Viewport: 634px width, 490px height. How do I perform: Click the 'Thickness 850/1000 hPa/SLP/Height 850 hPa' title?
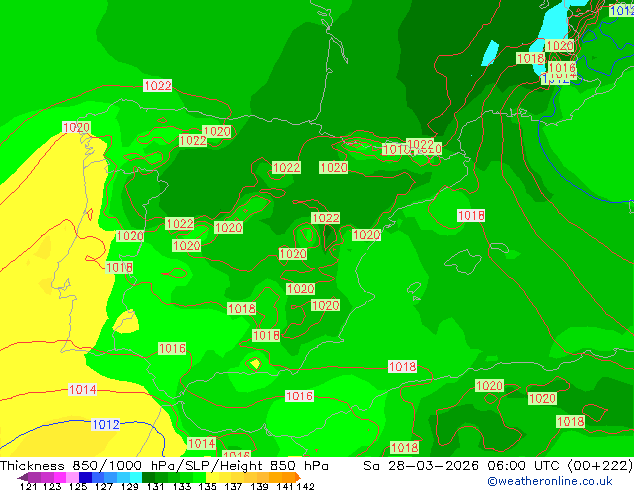click(164, 466)
